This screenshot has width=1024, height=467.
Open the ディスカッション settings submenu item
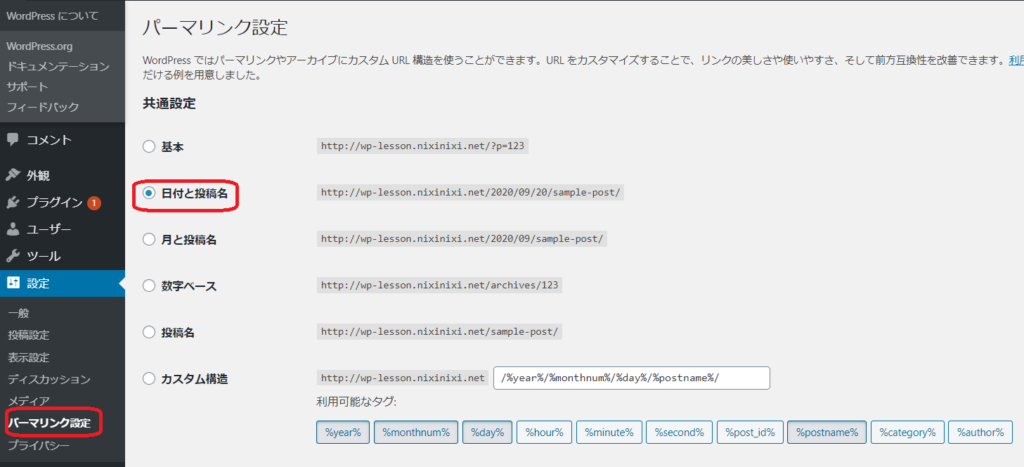coord(49,379)
